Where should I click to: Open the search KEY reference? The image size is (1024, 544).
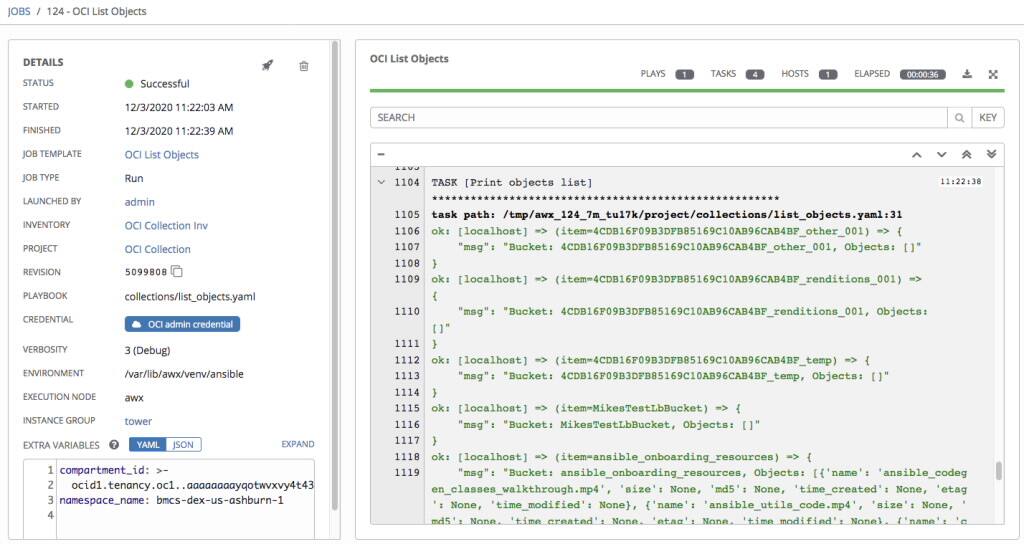(x=987, y=118)
